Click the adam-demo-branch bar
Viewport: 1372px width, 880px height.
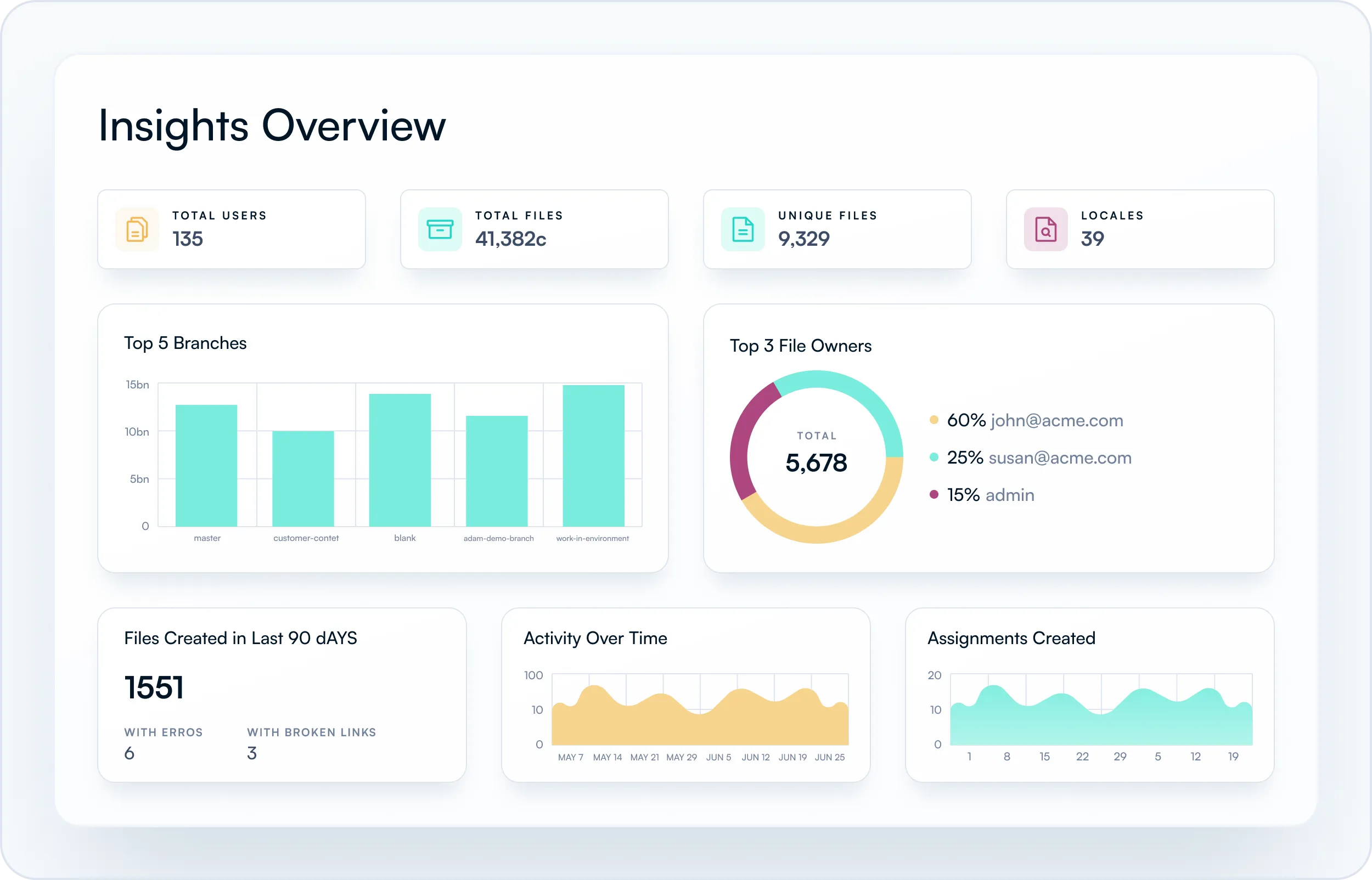497,471
